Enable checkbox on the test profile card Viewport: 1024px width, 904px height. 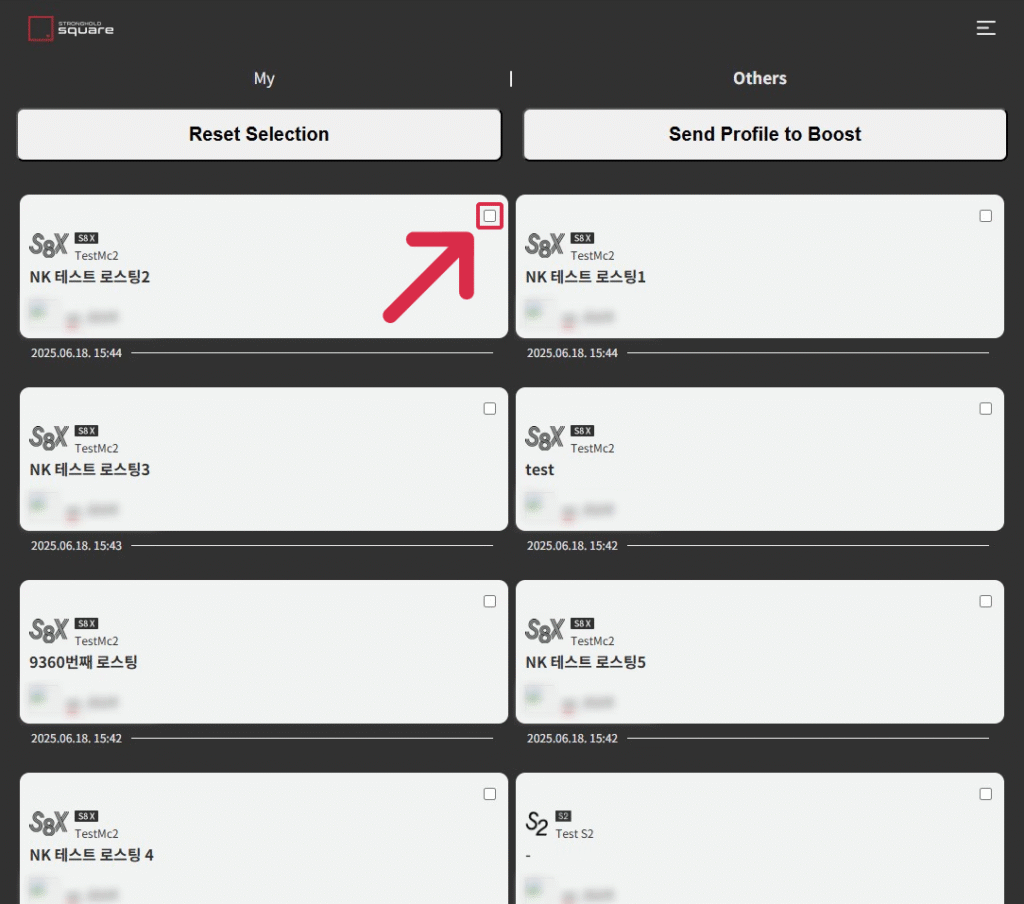click(985, 408)
